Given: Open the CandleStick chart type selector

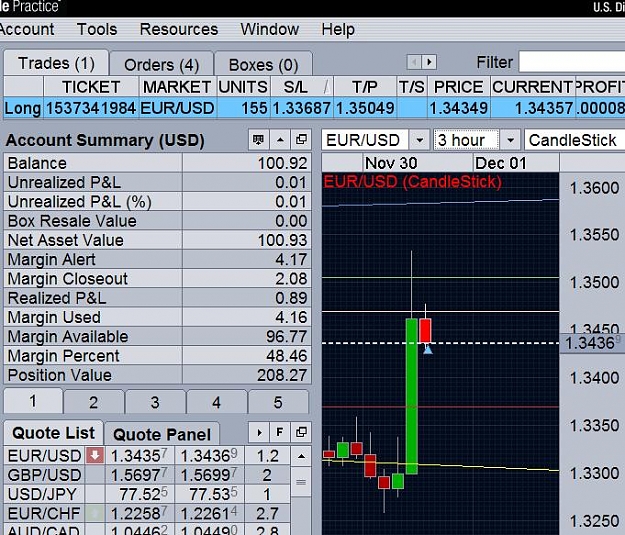Looking at the screenshot, I should pos(574,140).
